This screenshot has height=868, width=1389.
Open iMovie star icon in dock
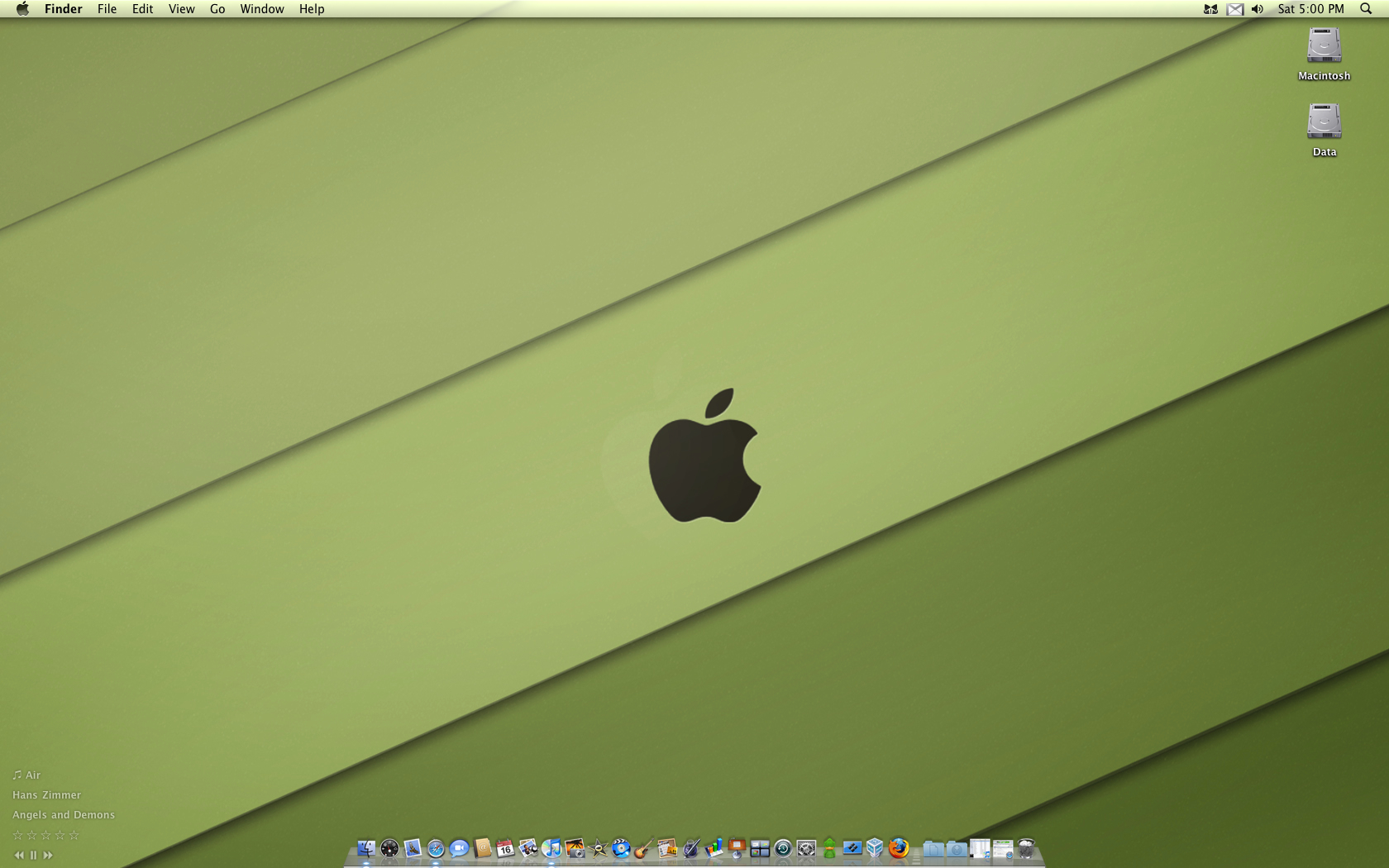(598, 848)
